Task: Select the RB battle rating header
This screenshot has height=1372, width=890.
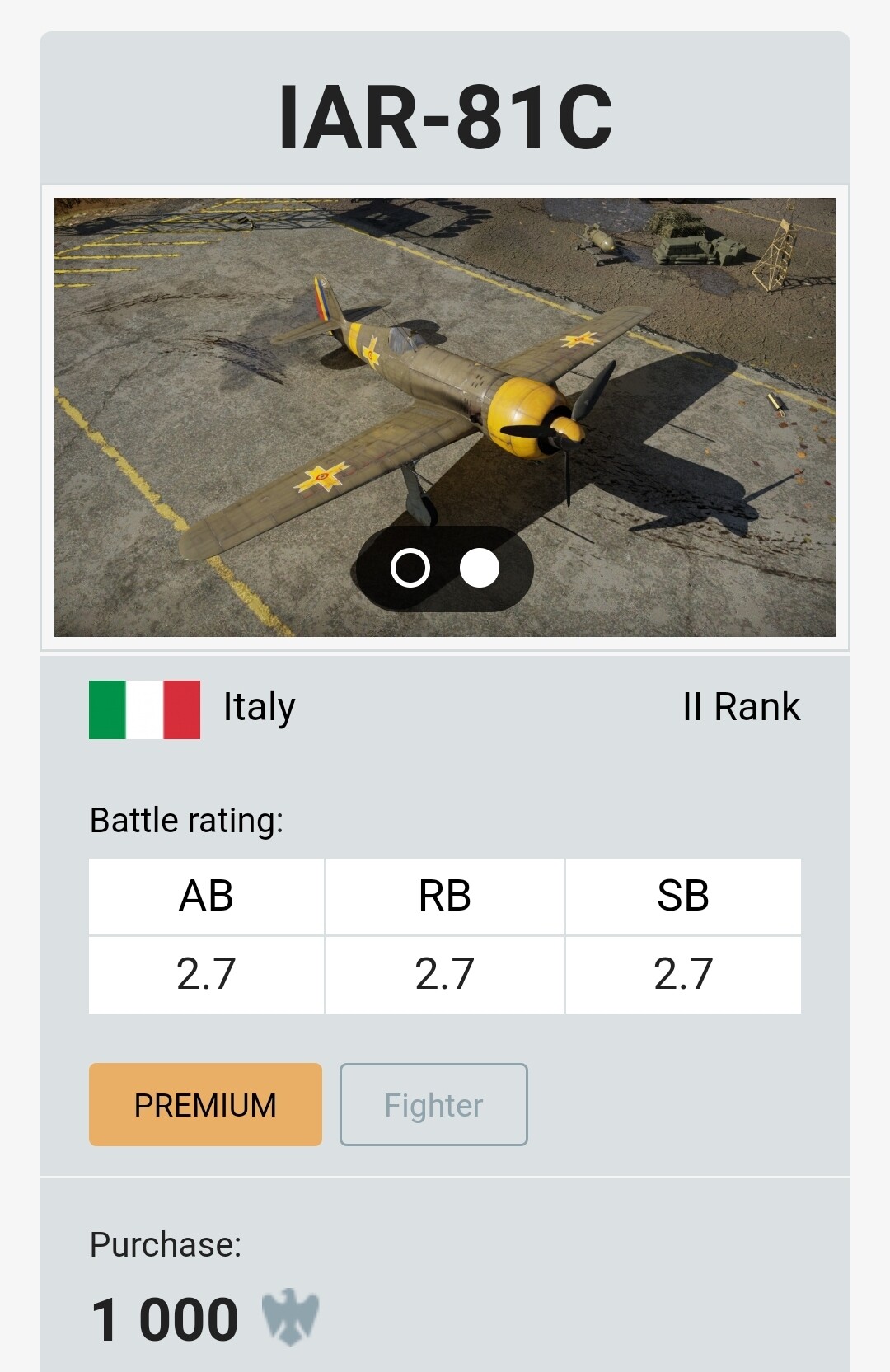Action: [445, 896]
